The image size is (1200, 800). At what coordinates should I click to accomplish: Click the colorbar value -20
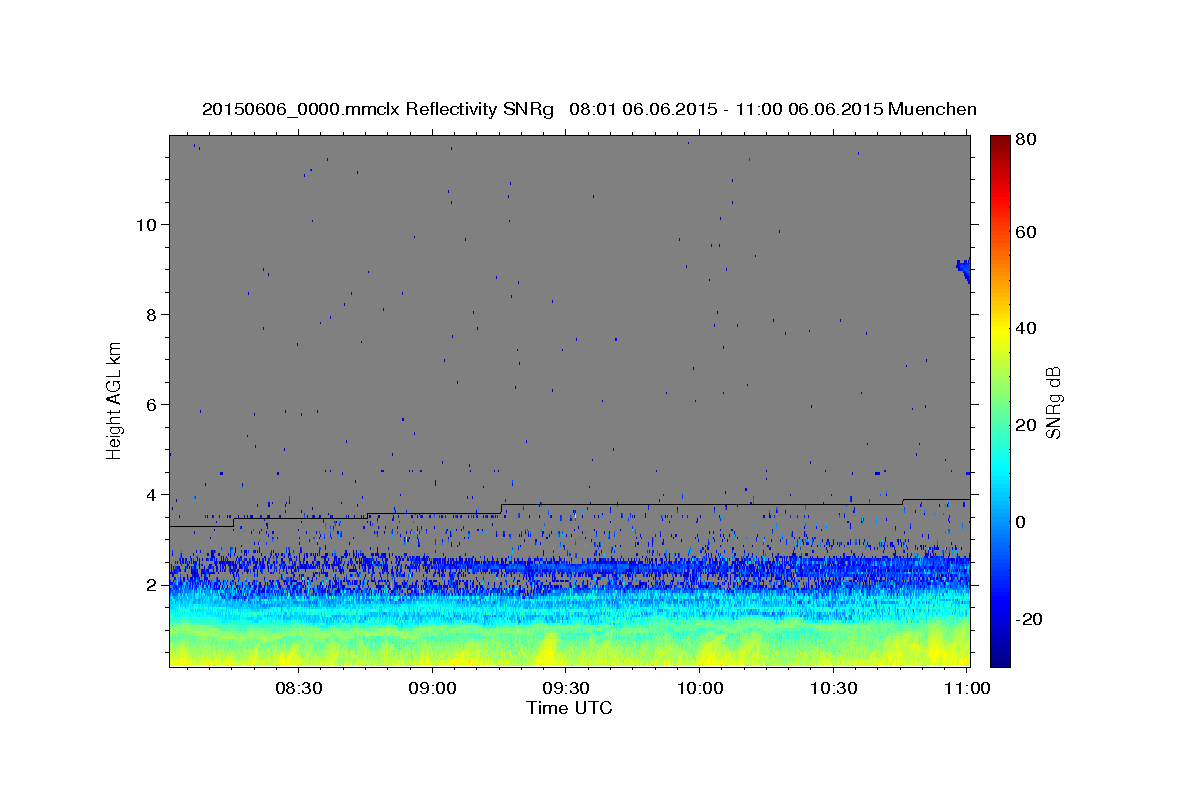coord(1028,619)
